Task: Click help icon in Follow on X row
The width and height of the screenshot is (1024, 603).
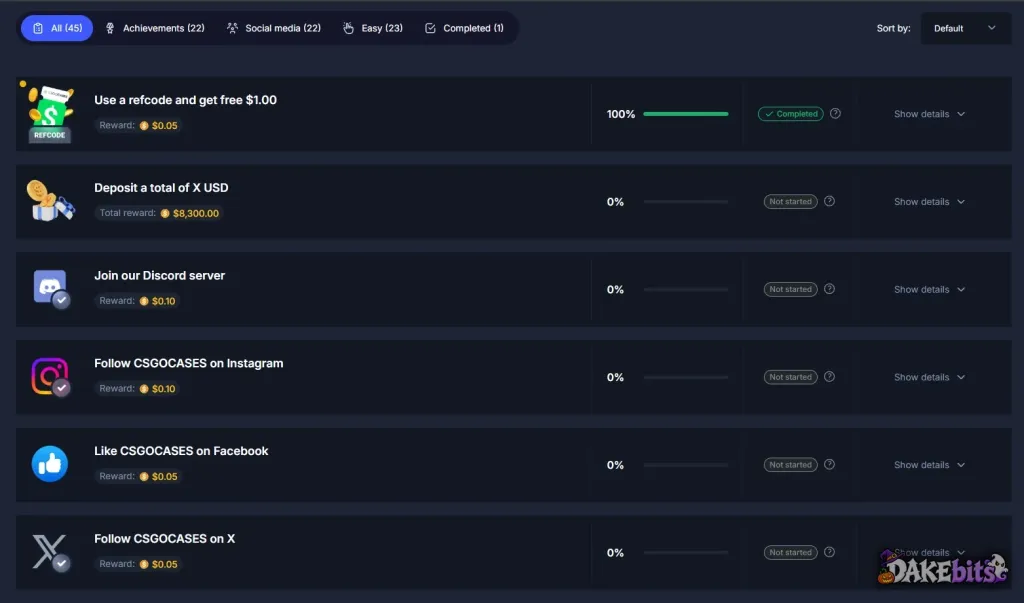Action: (x=829, y=552)
